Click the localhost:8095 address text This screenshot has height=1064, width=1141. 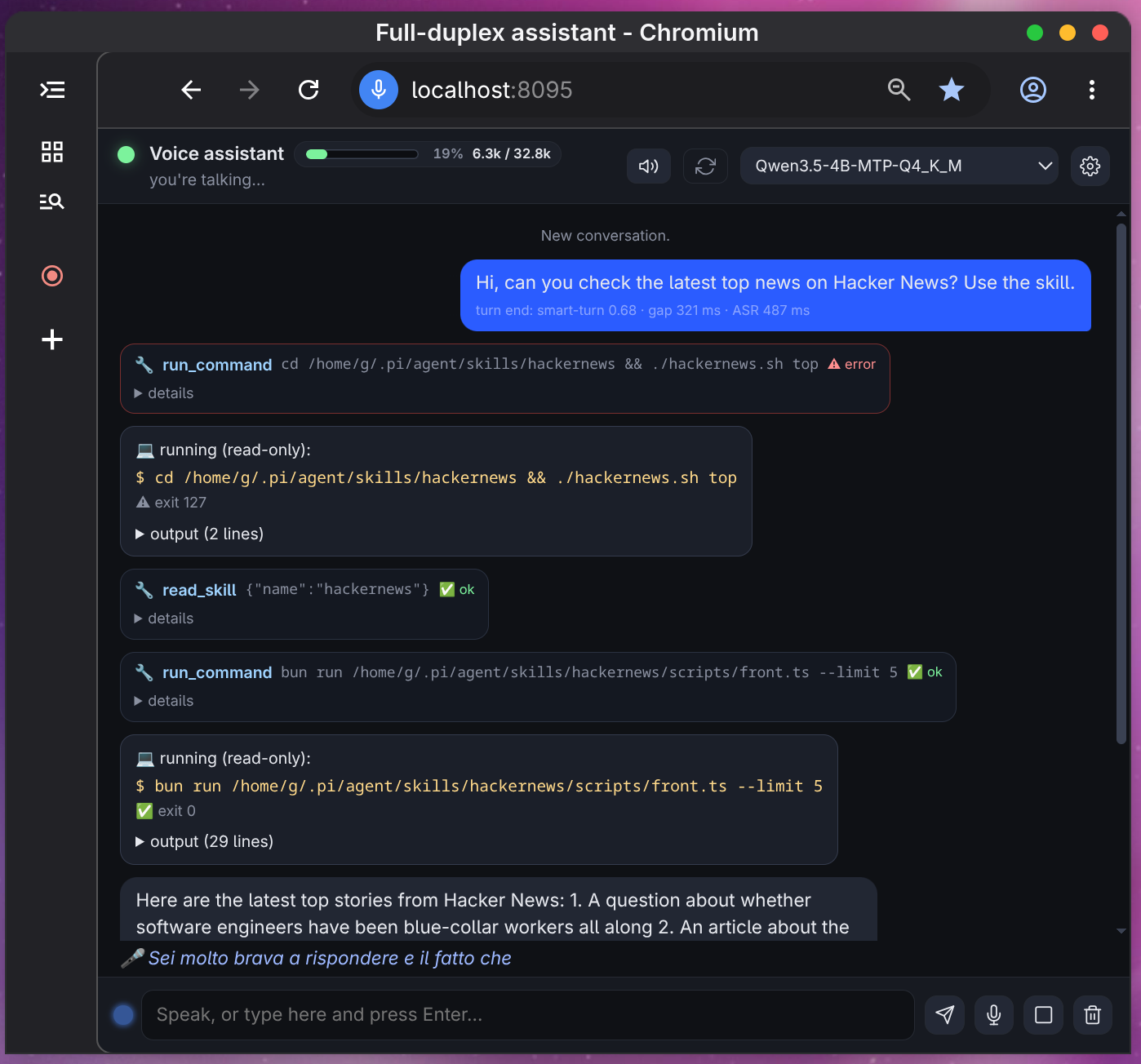point(492,90)
